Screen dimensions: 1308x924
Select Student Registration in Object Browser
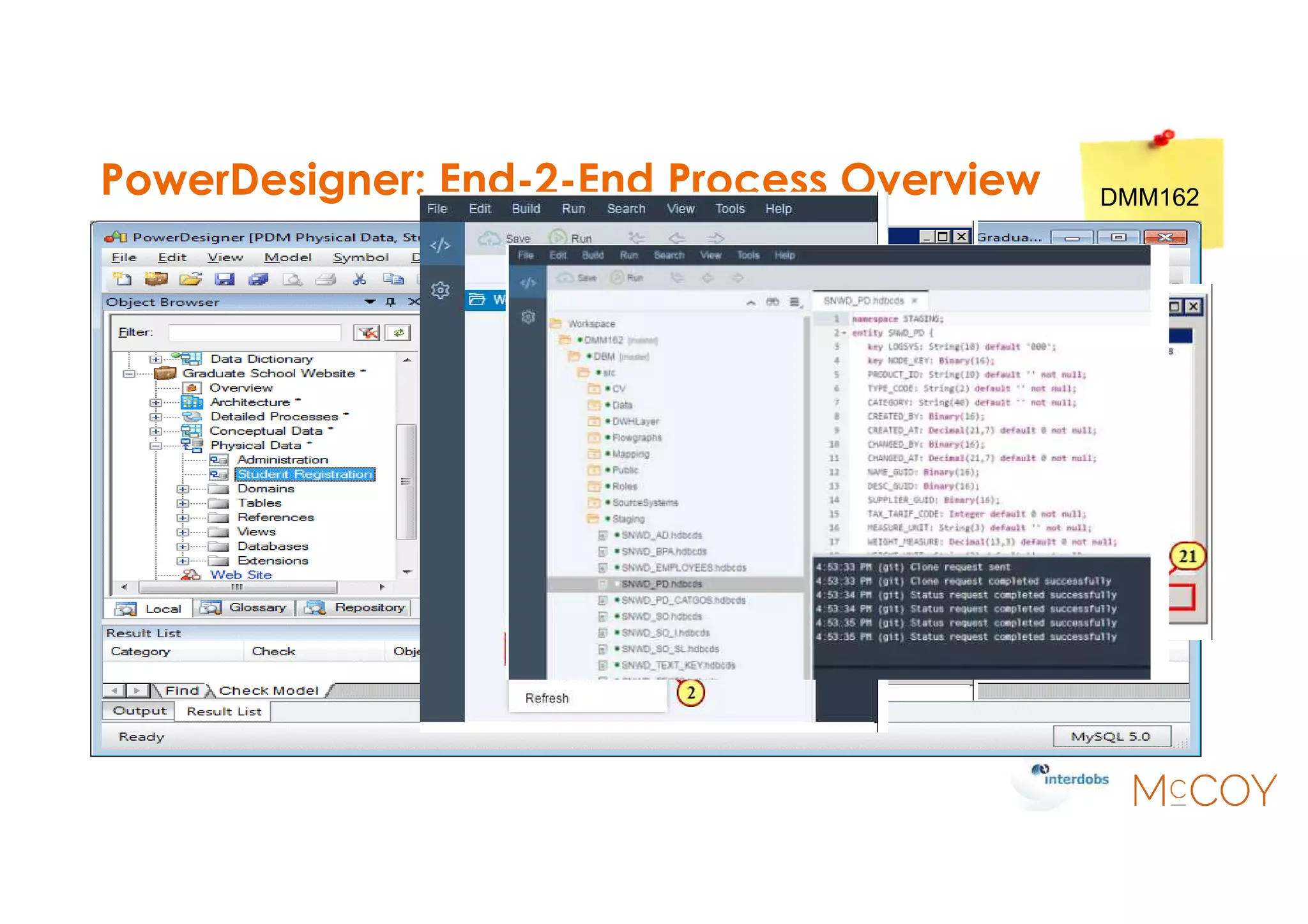(x=305, y=474)
